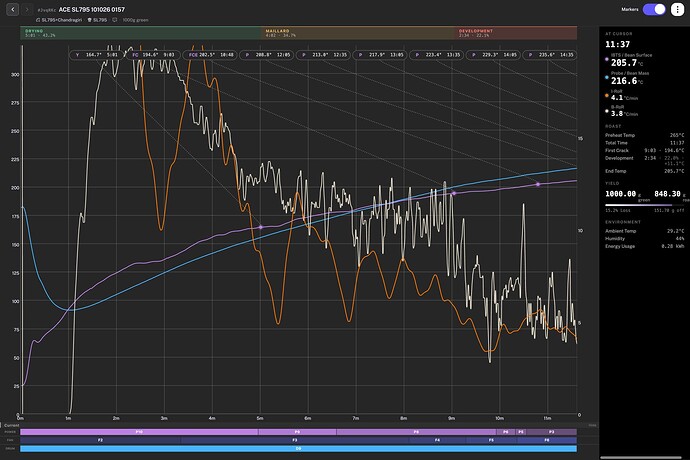Select the F5 fan segment
This screenshot has width=690, height=460.
pyautogui.click(x=491, y=440)
